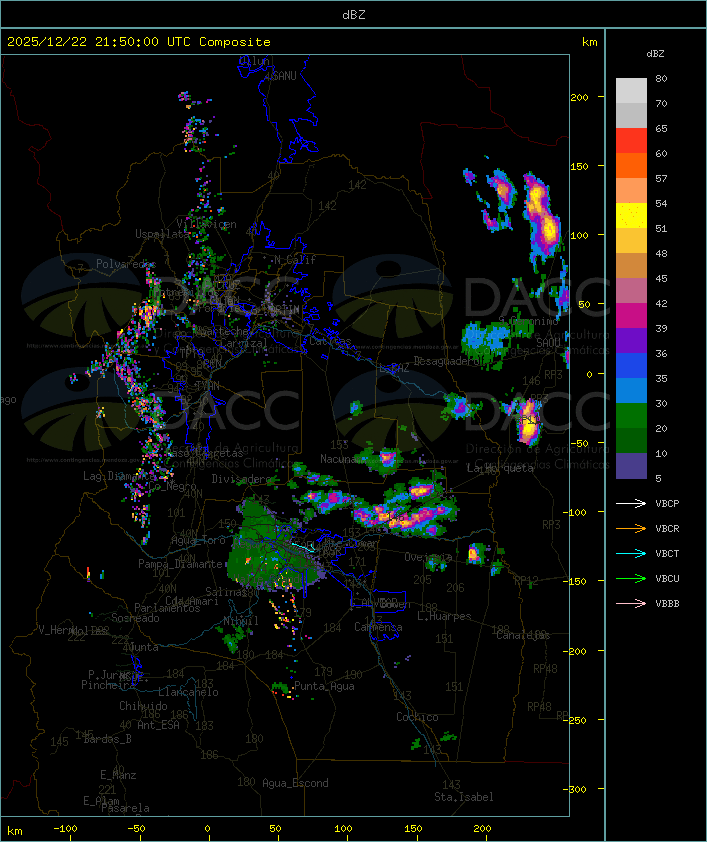The height and width of the screenshot is (842, 707).
Task: Click the Llancanelo place label
Action: (x=188, y=692)
